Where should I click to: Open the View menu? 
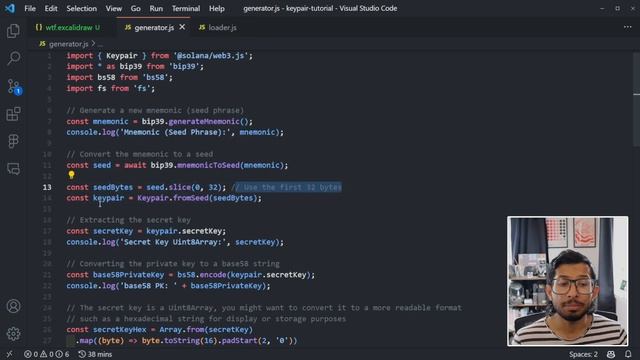(x=113, y=8)
